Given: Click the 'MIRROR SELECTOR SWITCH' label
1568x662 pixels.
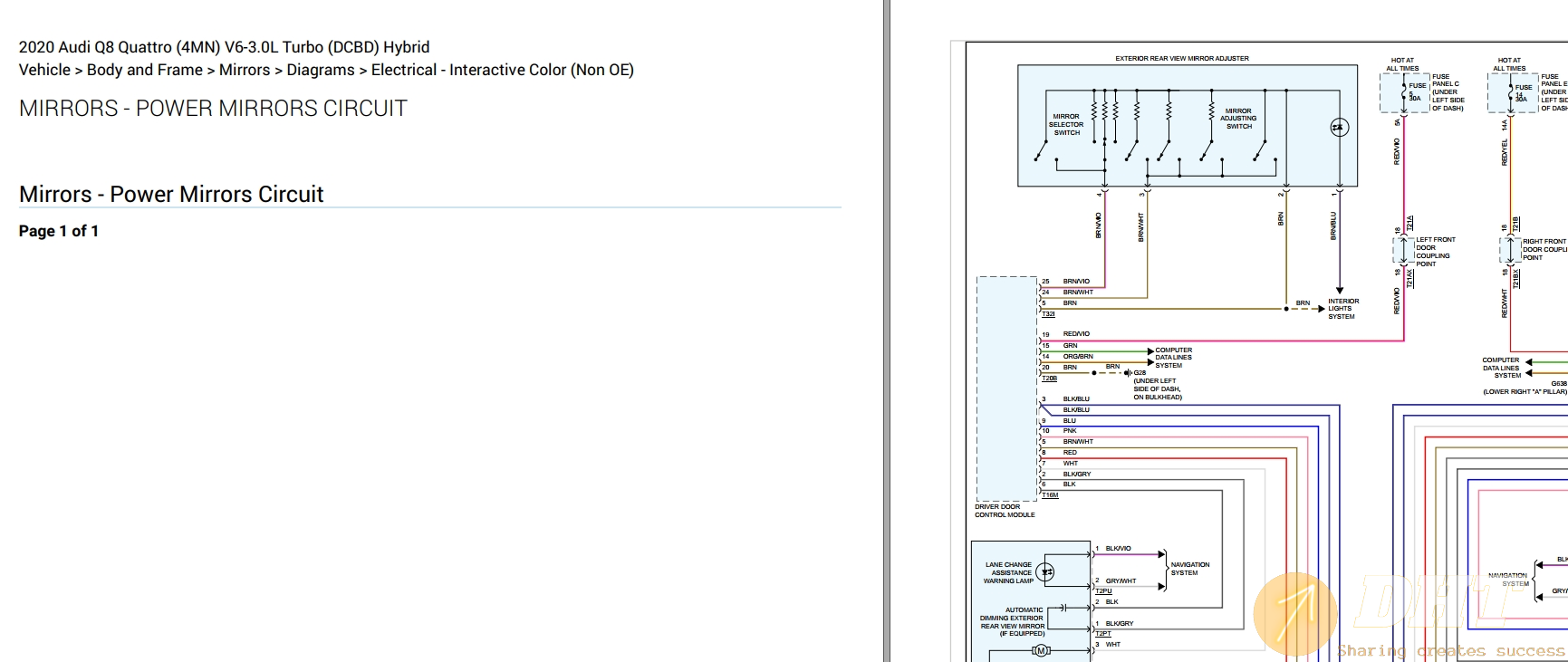Looking at the screenshot, I should pyautogui.click(x=1066, y=124).
